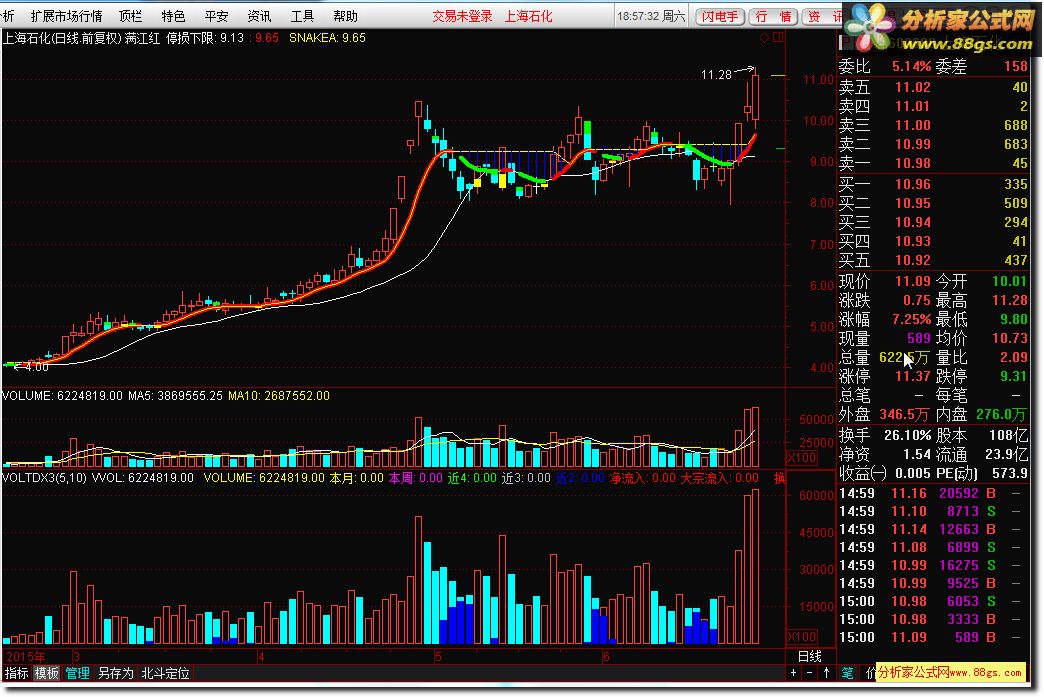The width and height of the screenshot is (1044, 697).
Task: Click the 现价 11.09 value
Action: 912,281
